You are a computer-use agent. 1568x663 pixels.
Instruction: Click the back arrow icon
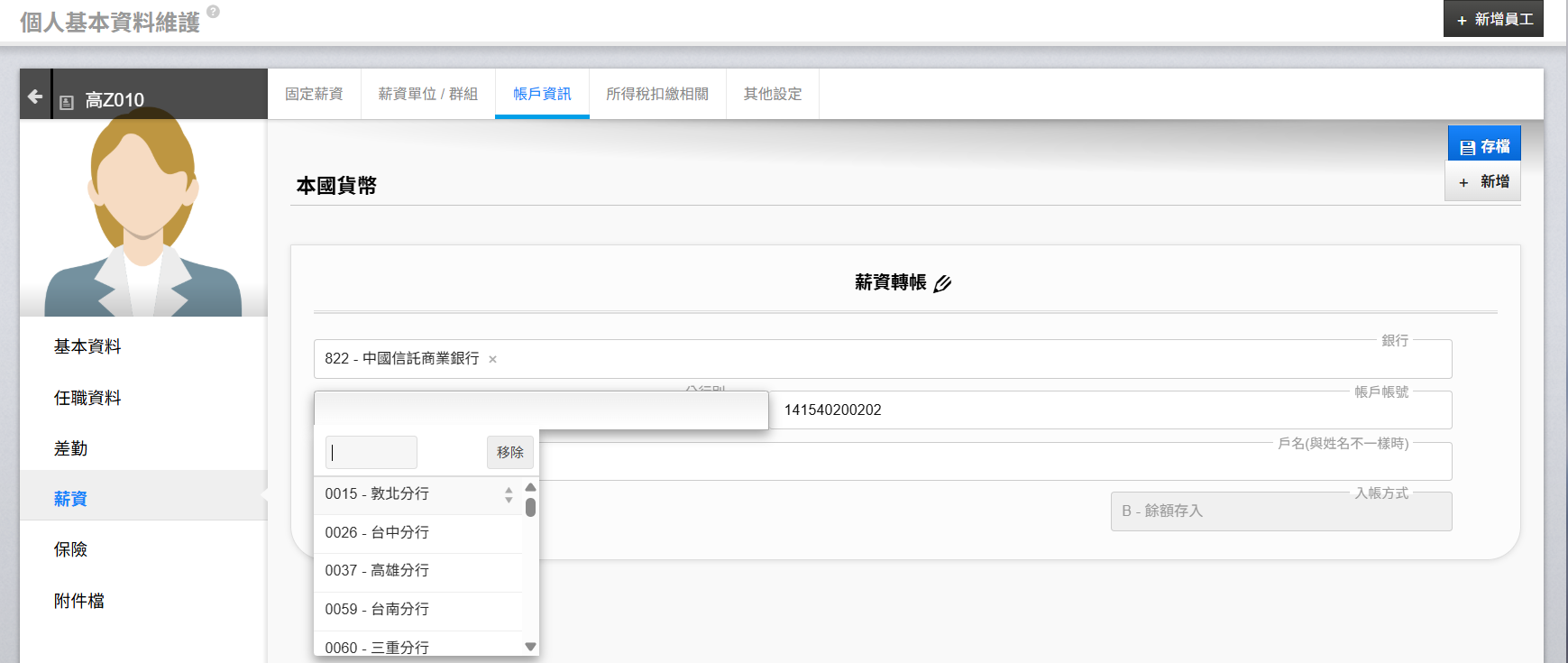tap(35, 96)
